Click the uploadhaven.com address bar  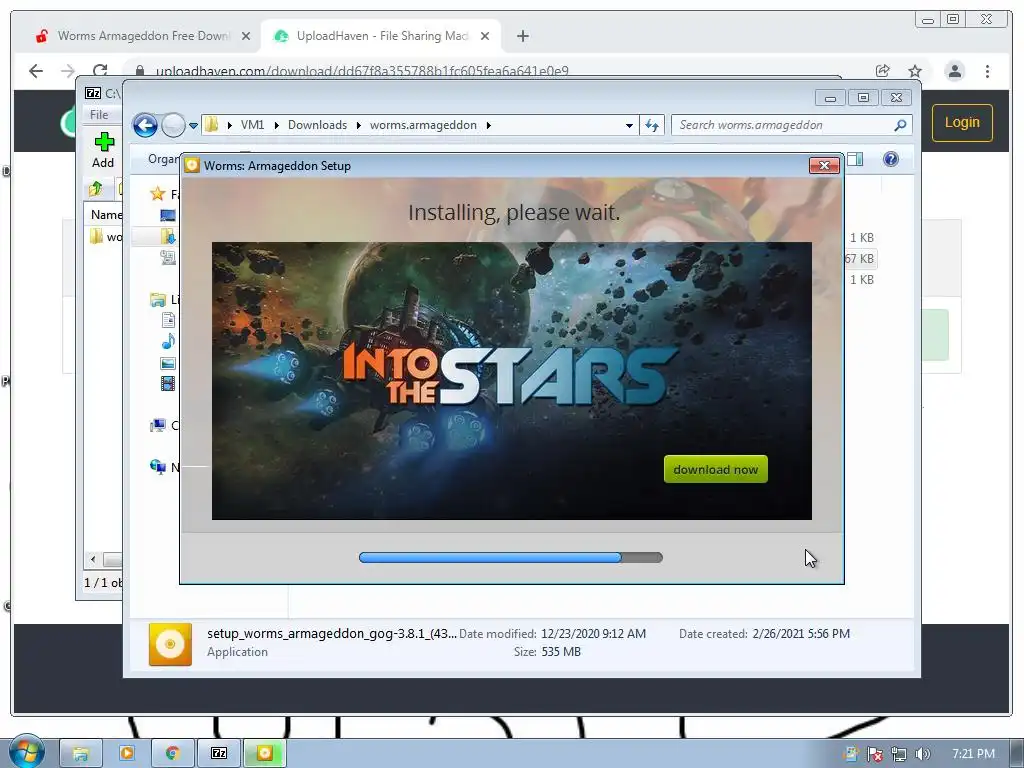tap(362, 71)
